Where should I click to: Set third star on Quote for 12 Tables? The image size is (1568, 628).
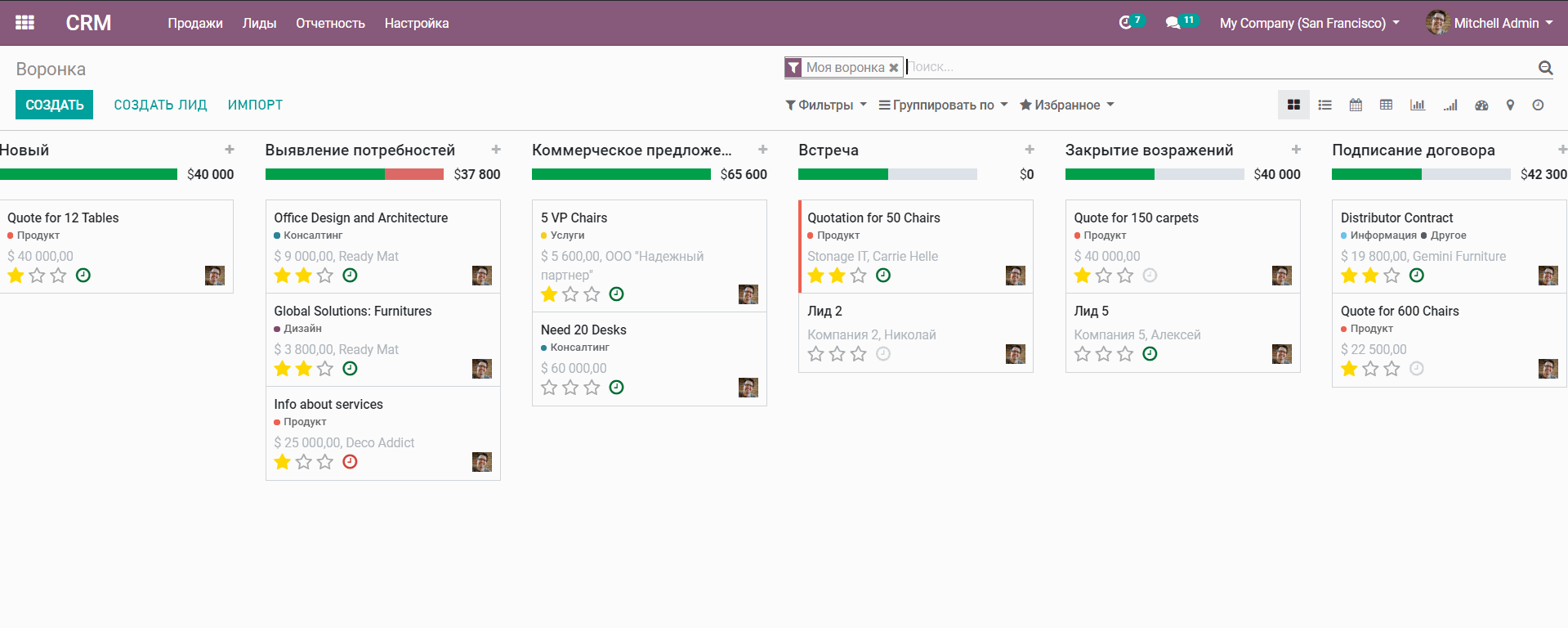tap(58, 276)
